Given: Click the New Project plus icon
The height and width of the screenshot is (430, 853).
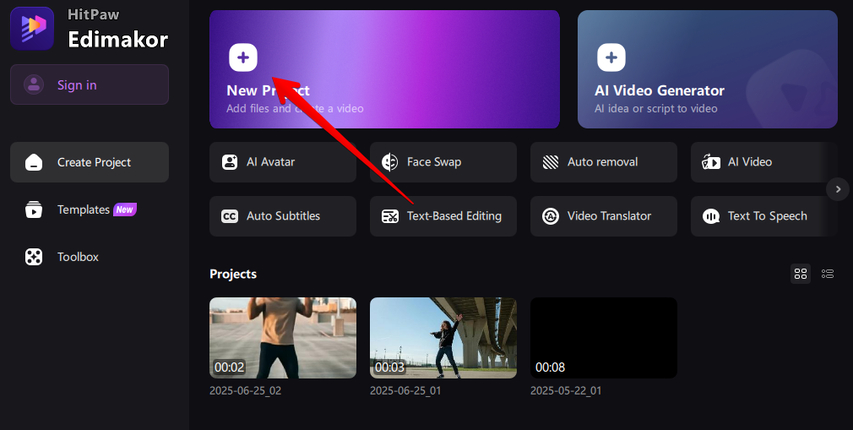Looking at the screenshot, I should coord(243,57).
